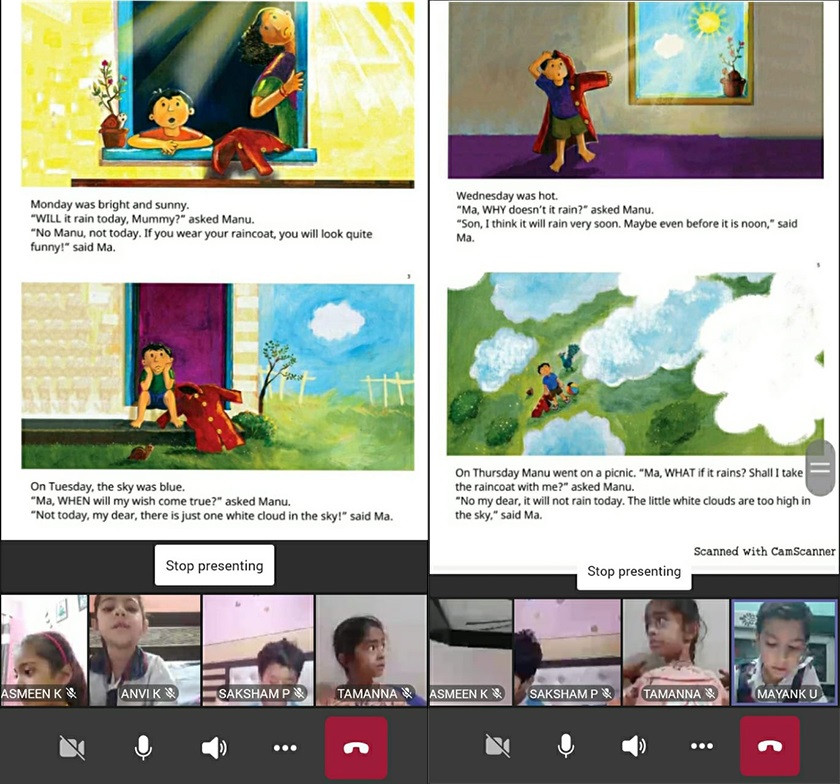Tap the Monday window illustration
Screen dimensions: 840x784
(x=218, y=94)
